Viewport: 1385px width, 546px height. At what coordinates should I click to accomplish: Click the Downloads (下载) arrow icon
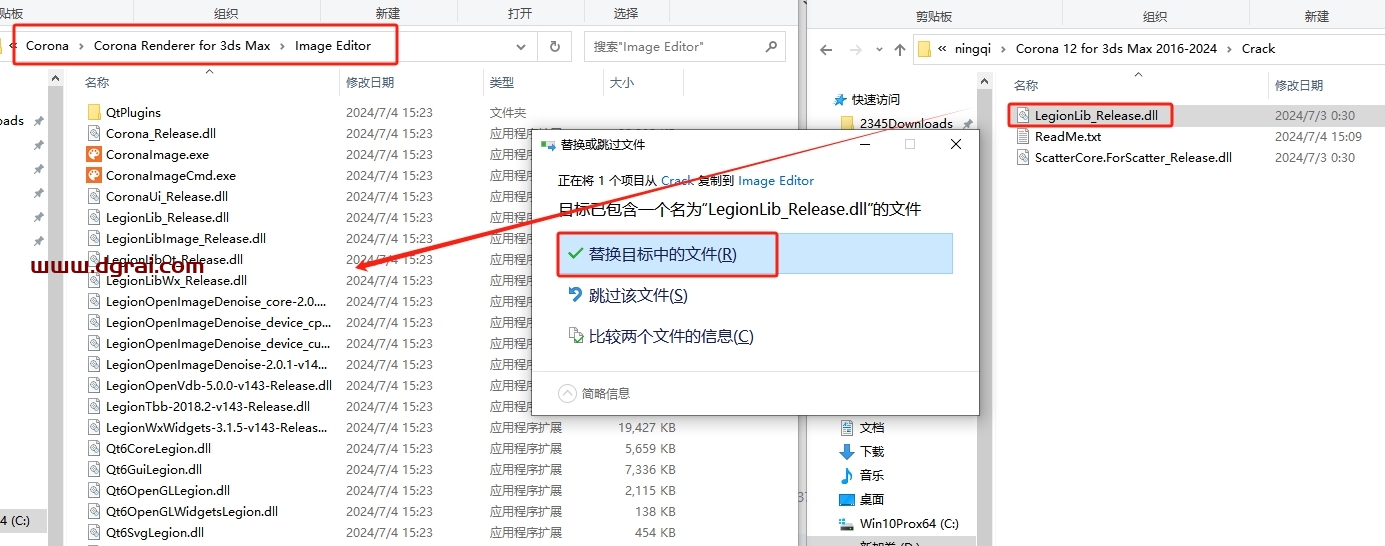click(x=847, y=452)
